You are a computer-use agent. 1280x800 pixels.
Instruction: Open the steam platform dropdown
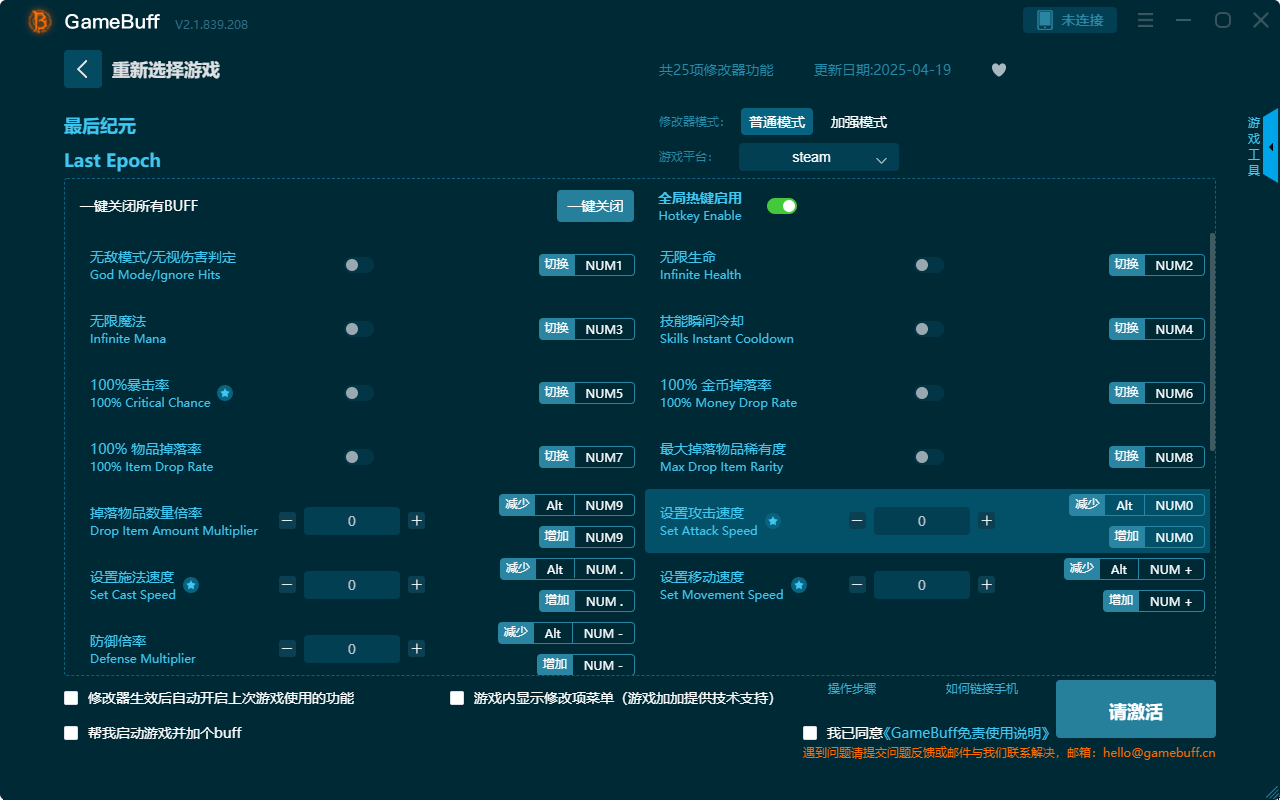pyautogui.click(x=819, y=157)
